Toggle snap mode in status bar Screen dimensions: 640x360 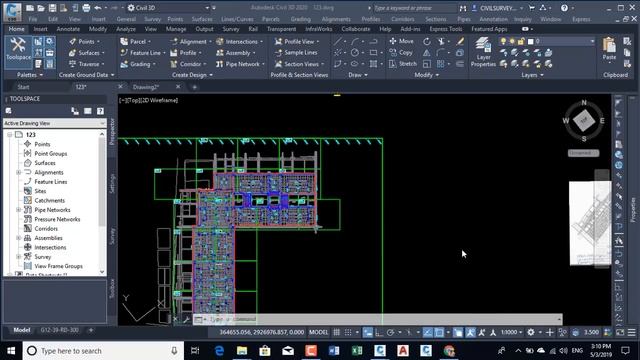[x=348, y=333]
